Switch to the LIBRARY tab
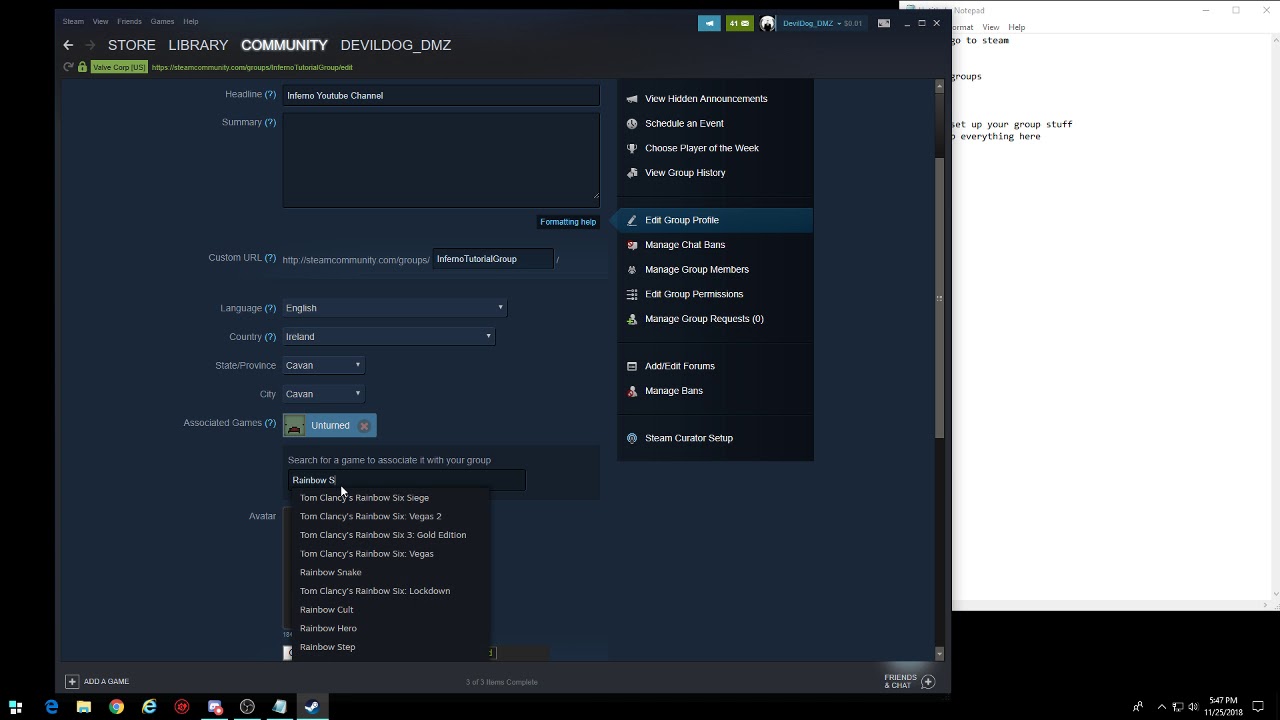This screenshot has height=720, width=1280. point(198,45)
